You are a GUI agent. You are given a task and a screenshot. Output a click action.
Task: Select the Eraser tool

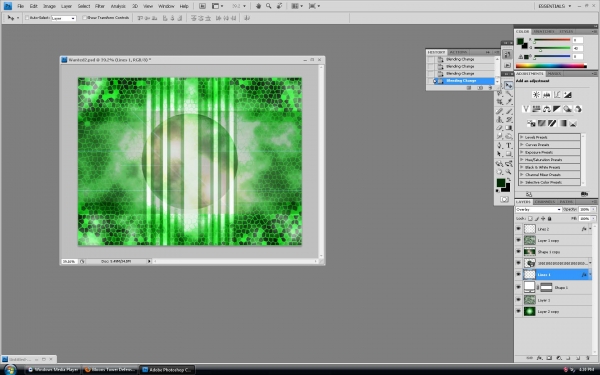tap(500, 128)
